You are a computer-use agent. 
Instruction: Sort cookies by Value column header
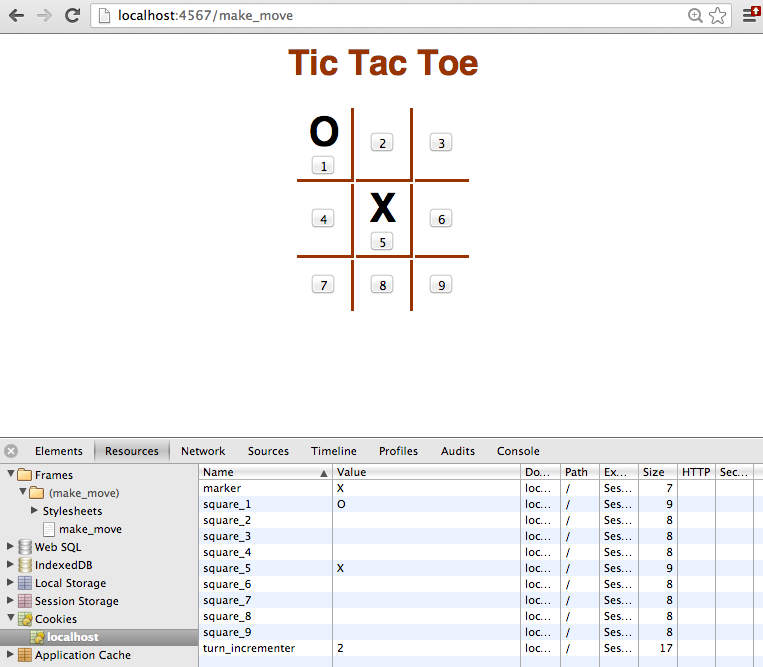(426, 472)
